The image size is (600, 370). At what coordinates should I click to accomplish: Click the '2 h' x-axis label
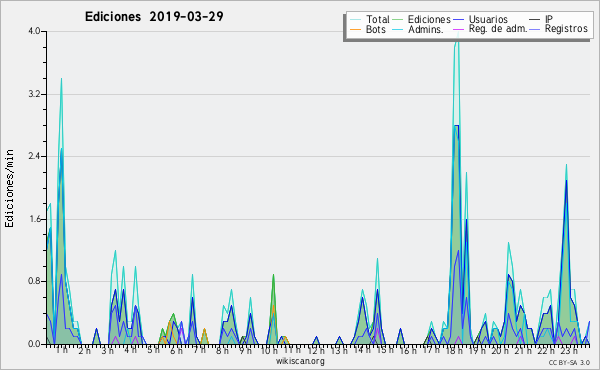tap(85, 350)
